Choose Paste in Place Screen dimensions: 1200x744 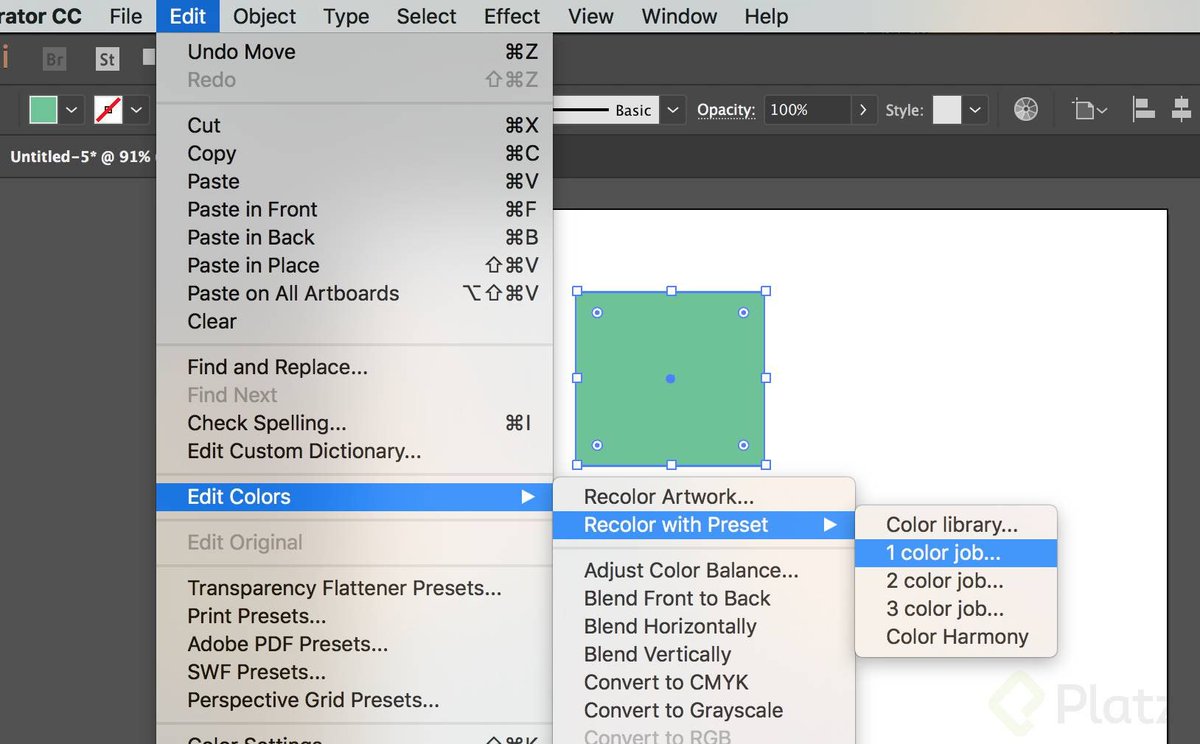tap(355, 266)
